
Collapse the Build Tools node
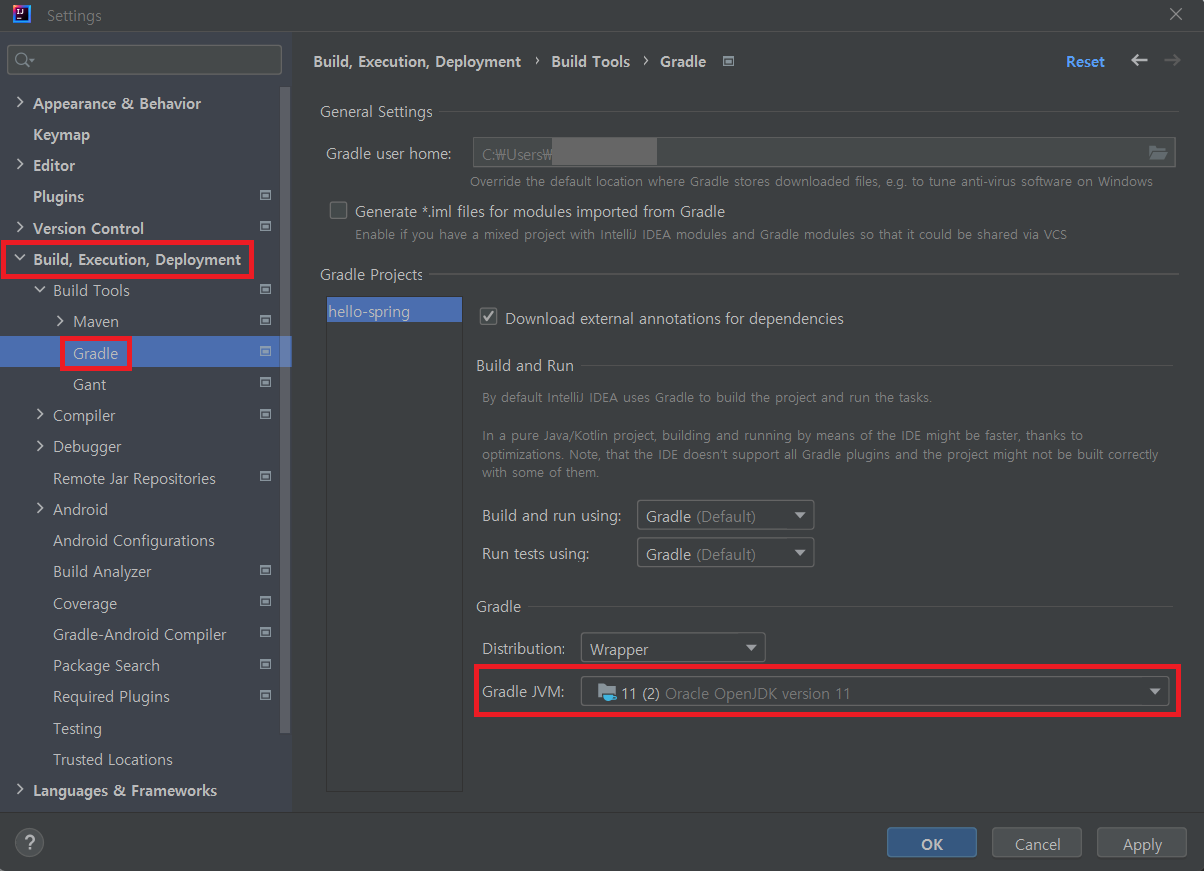(x=40, y=290)
